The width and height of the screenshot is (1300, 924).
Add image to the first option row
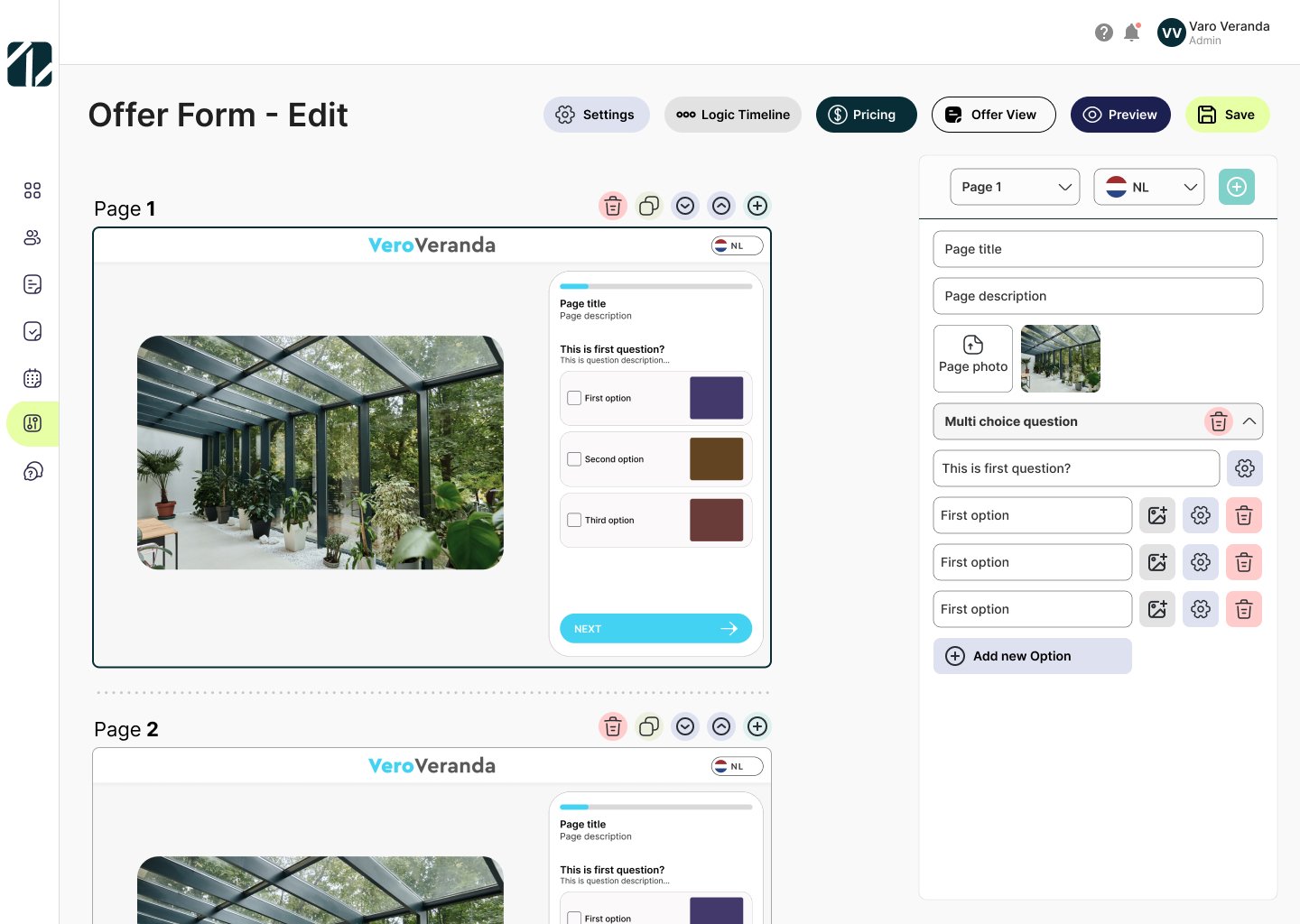point(1156,515)
